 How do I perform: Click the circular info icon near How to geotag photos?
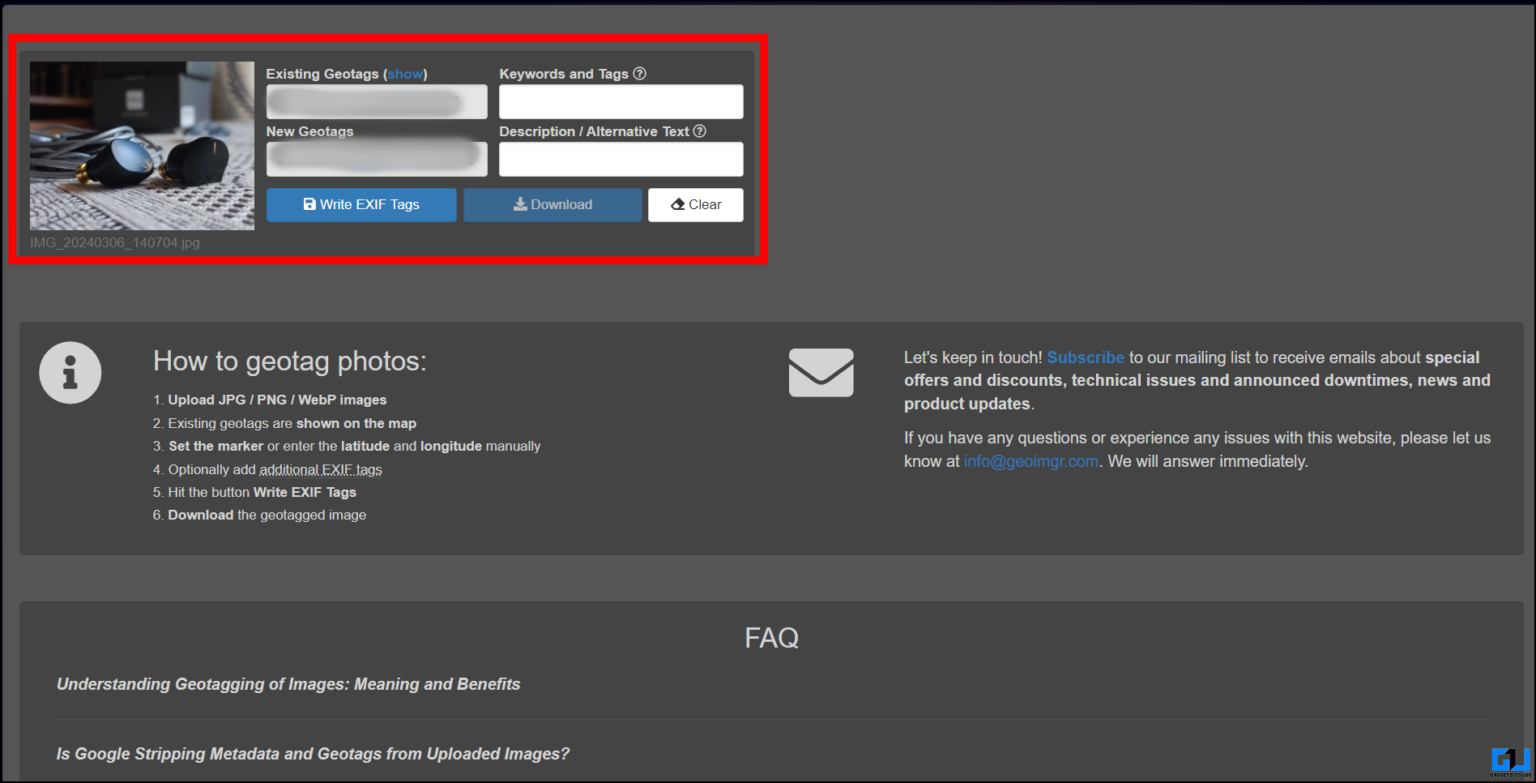click(70, 373)
